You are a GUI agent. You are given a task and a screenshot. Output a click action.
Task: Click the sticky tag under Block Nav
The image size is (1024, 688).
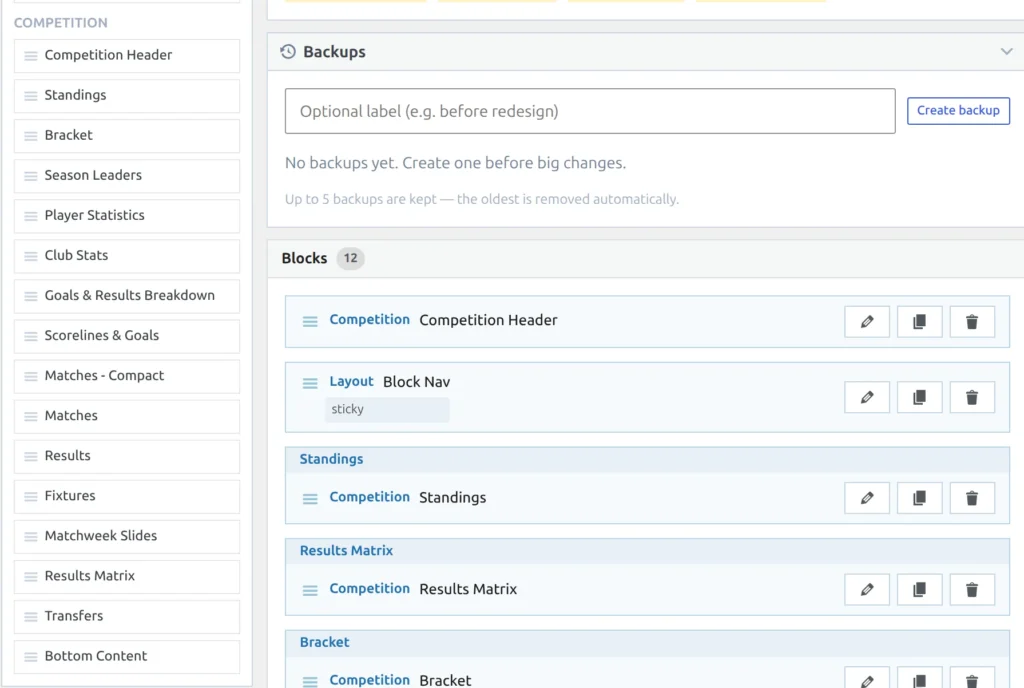[387, 409]
